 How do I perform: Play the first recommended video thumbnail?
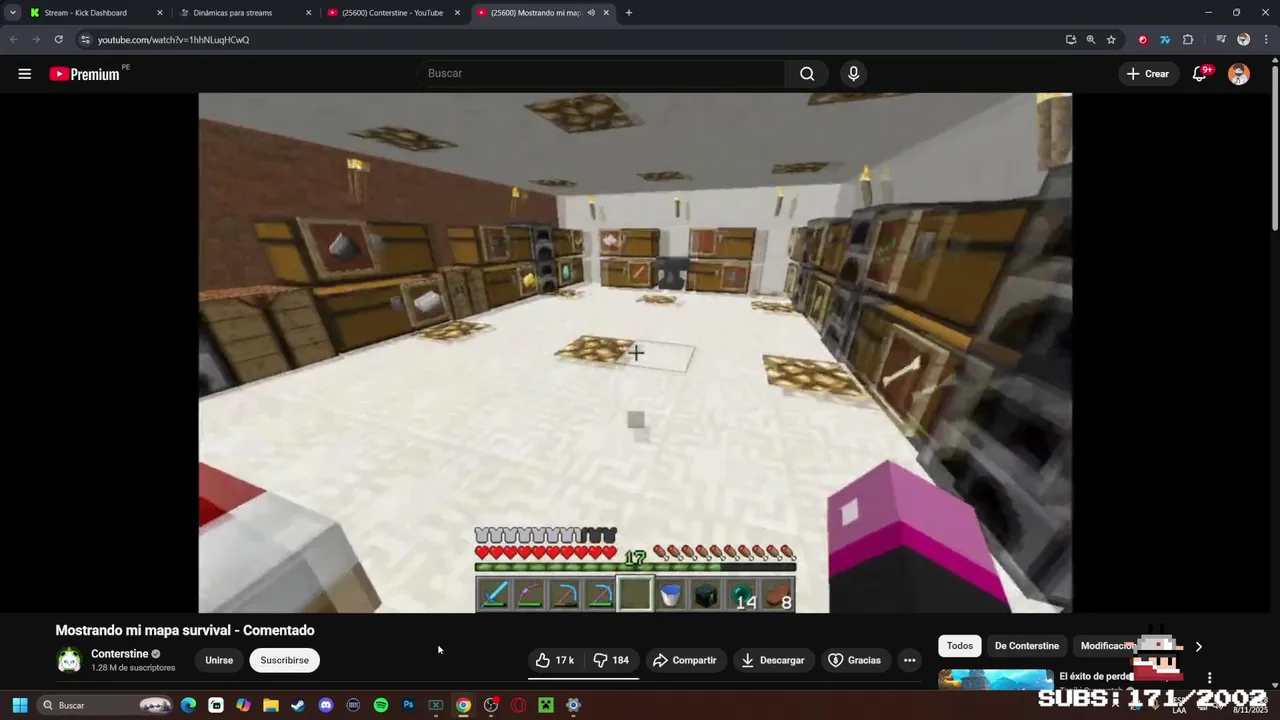point(995,680)
